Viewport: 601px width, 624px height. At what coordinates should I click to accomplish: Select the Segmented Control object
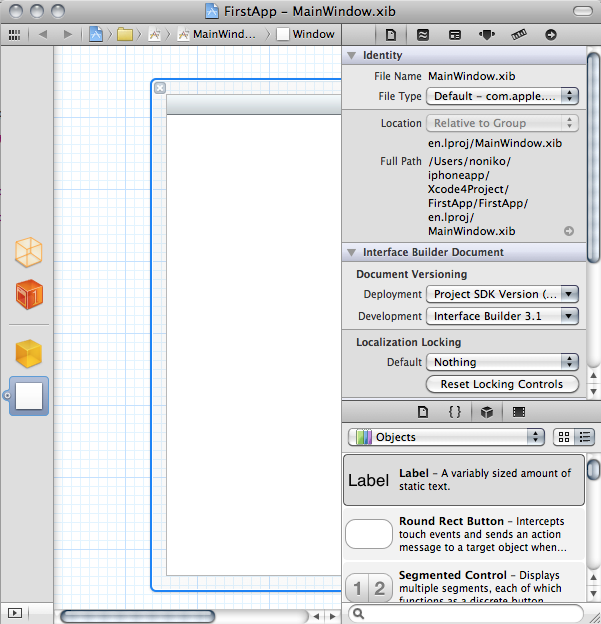pyautogui.click(x=464, y=583)
